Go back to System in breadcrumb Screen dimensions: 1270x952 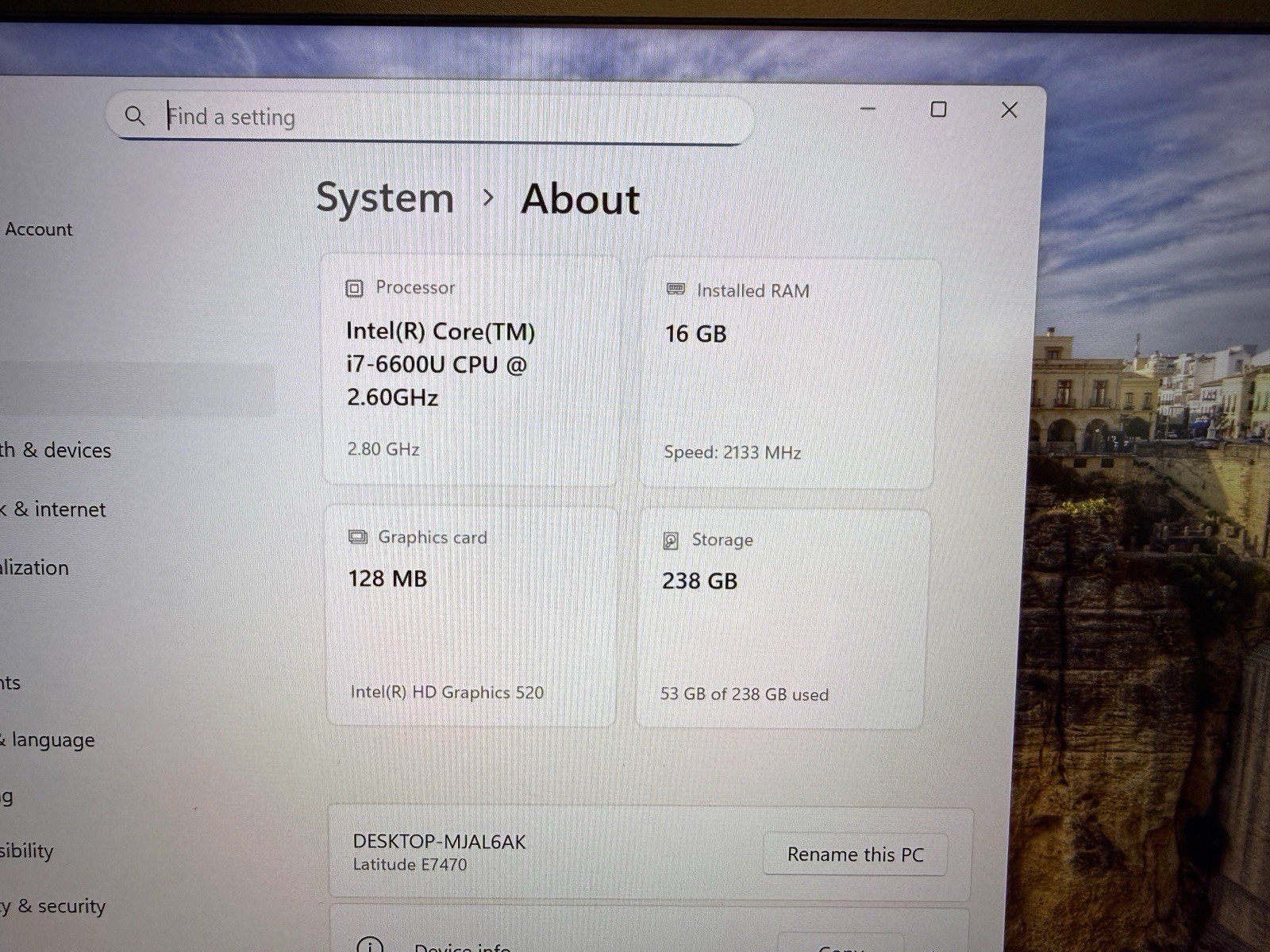point(385,198)
